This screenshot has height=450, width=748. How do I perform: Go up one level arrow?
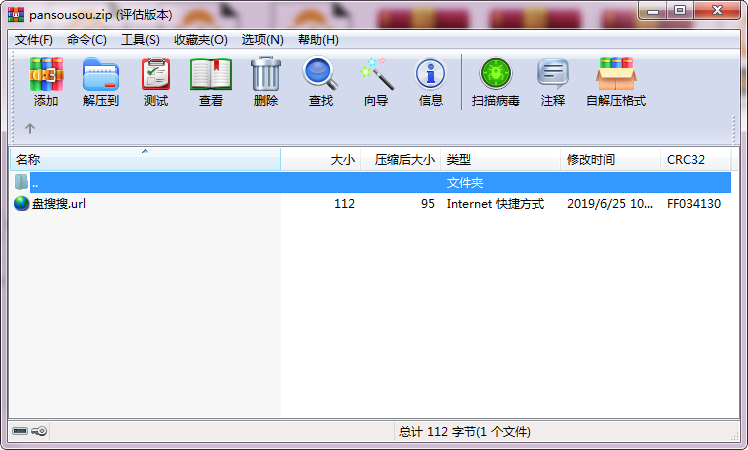[30, 128]
